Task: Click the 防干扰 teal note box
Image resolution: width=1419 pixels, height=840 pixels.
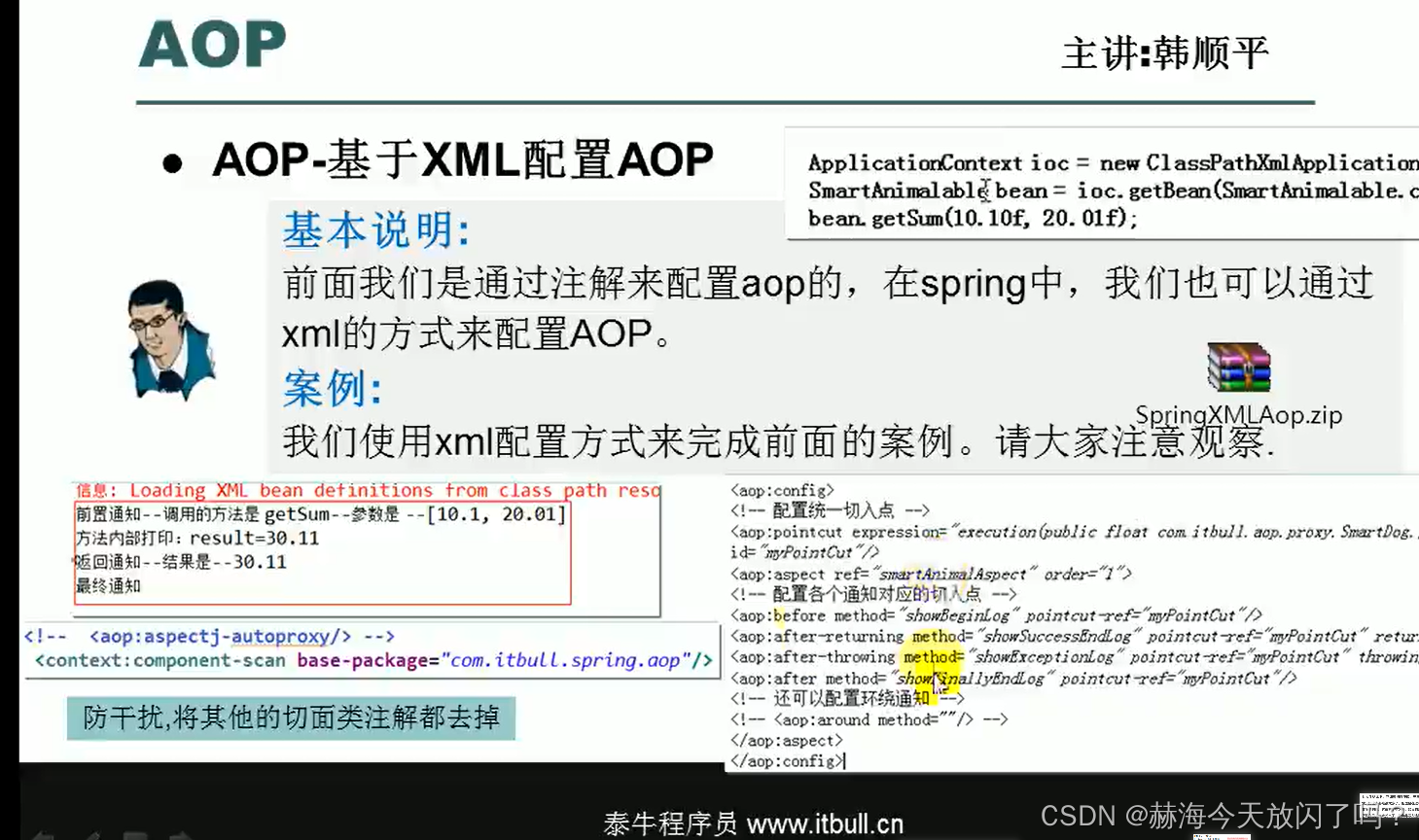Action: tap(291, 718)
